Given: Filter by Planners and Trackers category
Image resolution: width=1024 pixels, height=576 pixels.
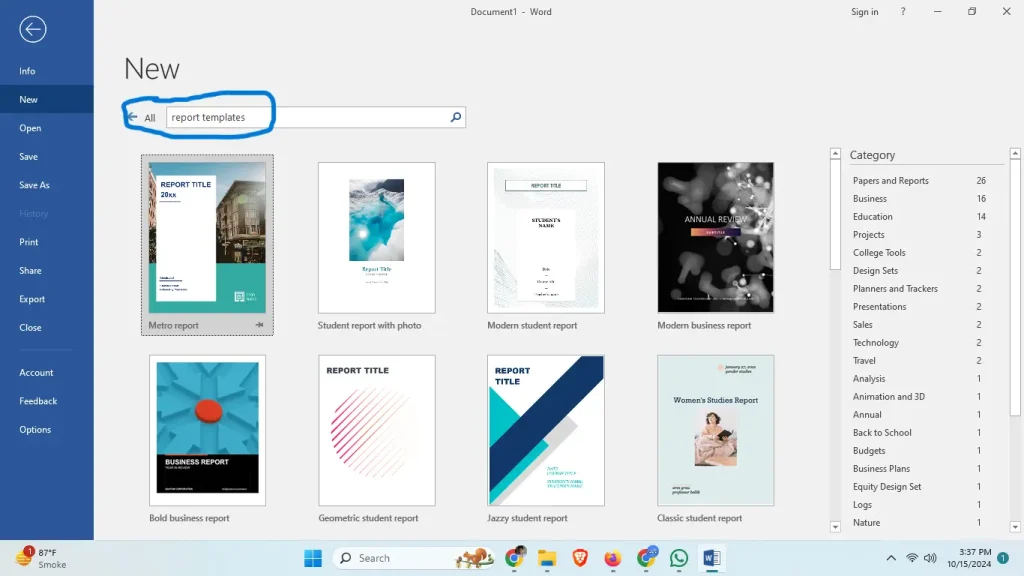Looking at the screenshot, I should click(919, 288).
